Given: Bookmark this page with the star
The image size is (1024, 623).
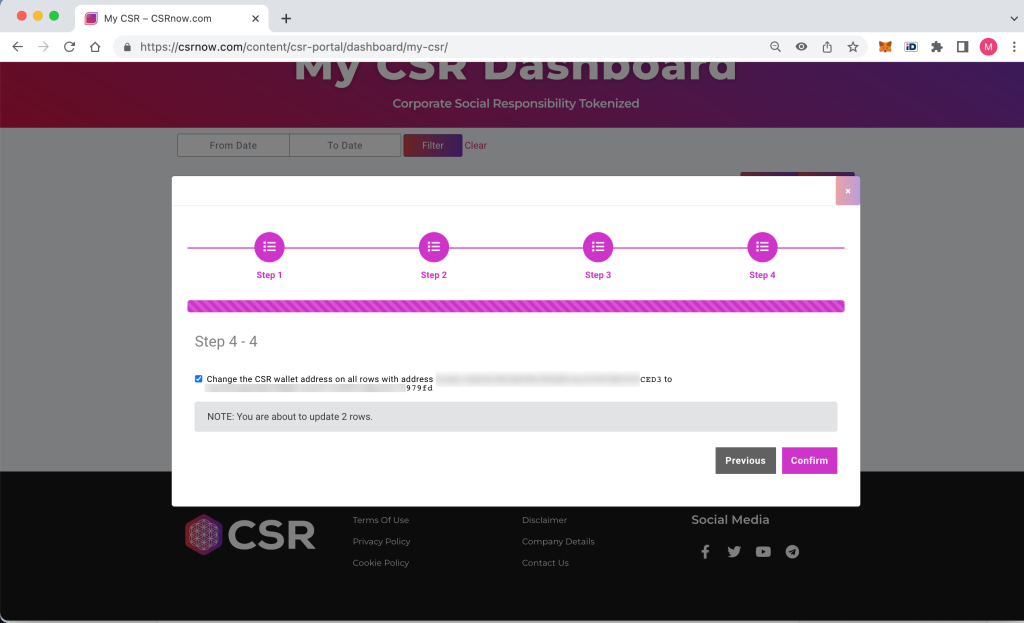Looking at the screenshot, I should (x=853, y=47).
